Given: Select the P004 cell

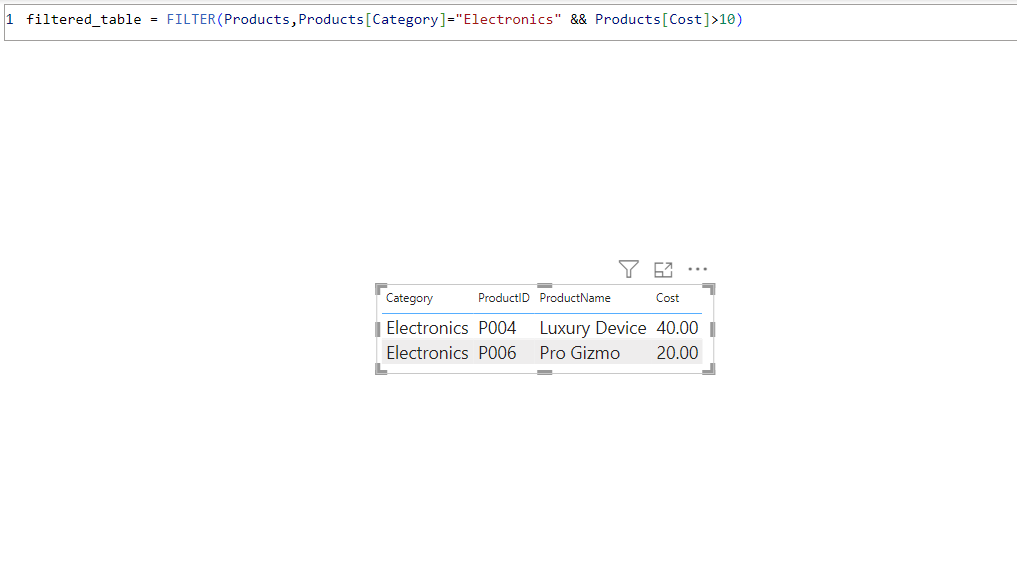Looking at the screenshot, I should pyautogui.click(x=497, y=328).
